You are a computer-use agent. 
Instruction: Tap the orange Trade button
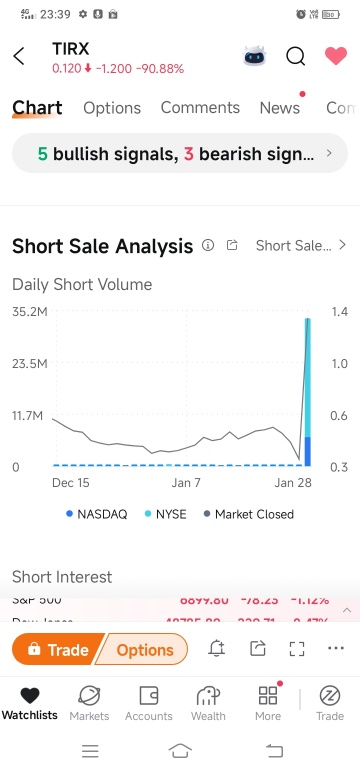tap(58, 649)
